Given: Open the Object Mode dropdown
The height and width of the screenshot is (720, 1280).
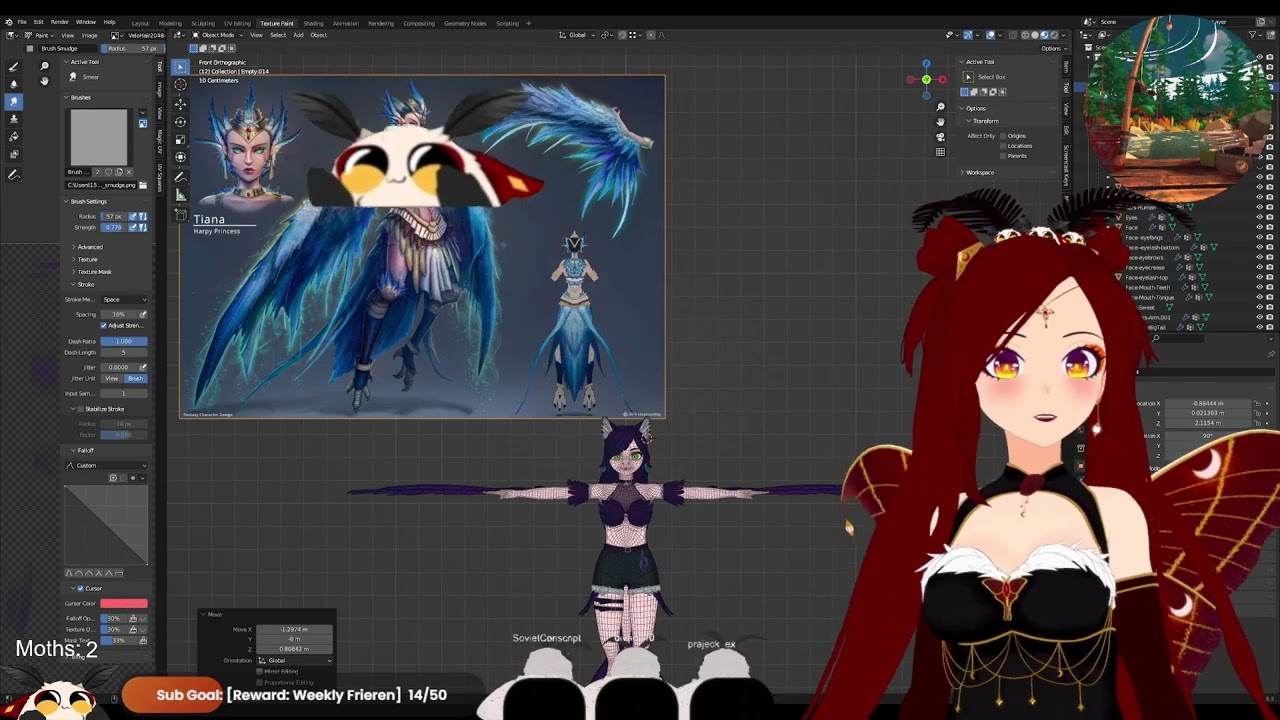Looking at the screenshot, I should [x=218, y=35].
